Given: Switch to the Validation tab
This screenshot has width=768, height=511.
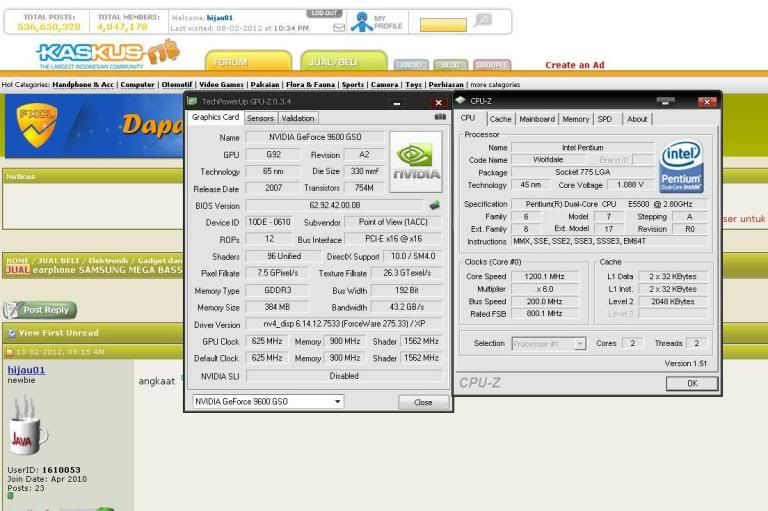Looking at the screenshot, I should [x=298, y=119].
